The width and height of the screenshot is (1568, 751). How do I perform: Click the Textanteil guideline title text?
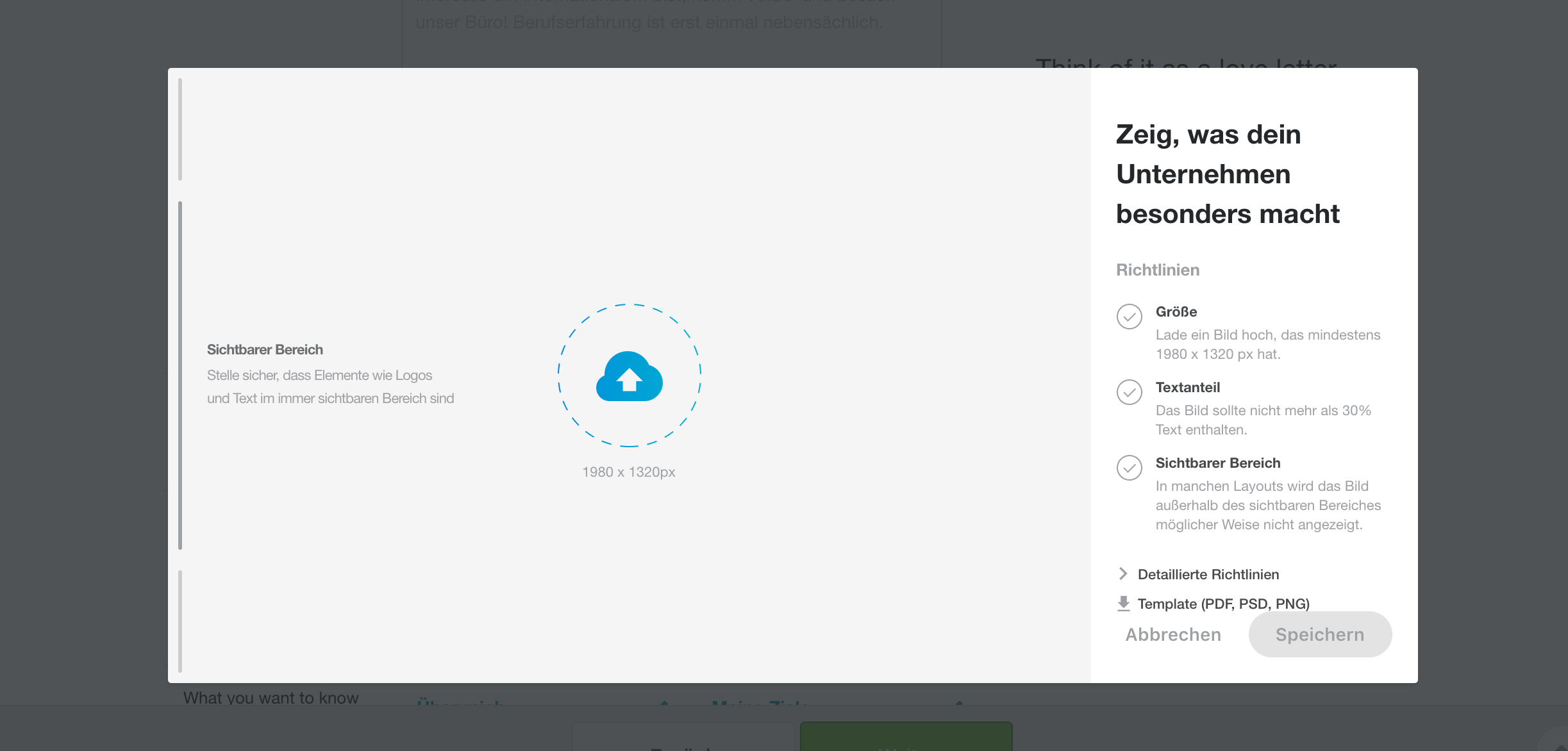[x=1187, y=388]
